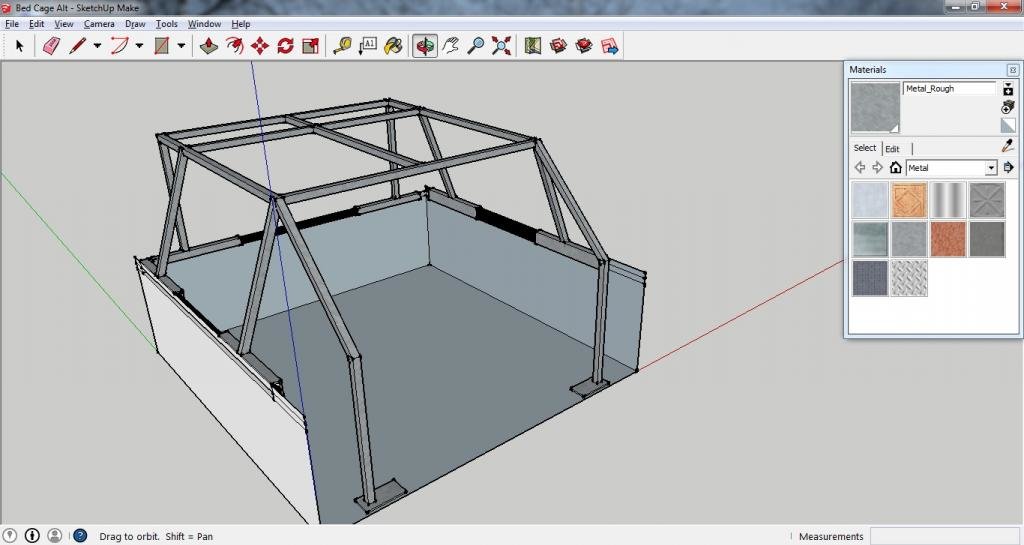Select the arrow Select tool
The image size is (1024, 545).
[19, 46]
